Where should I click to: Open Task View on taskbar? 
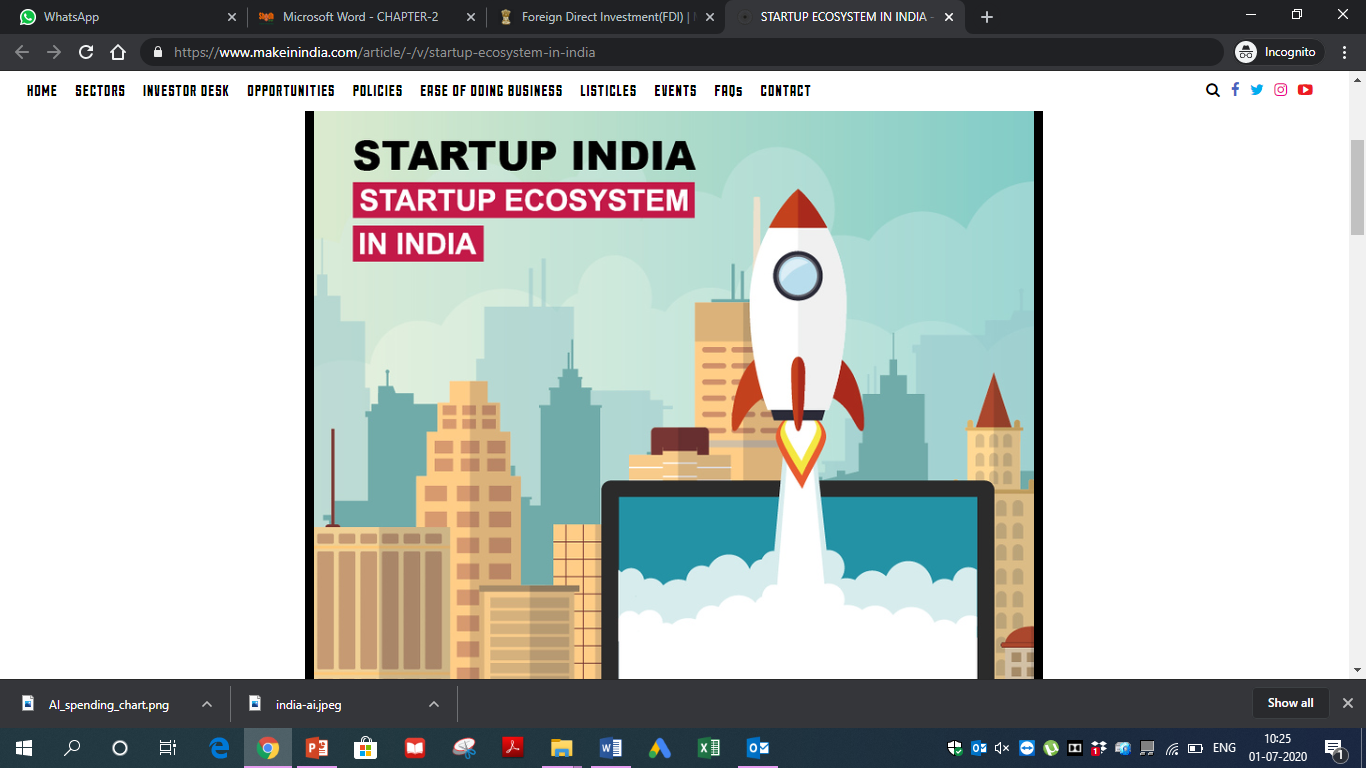[x=168, y=748]
